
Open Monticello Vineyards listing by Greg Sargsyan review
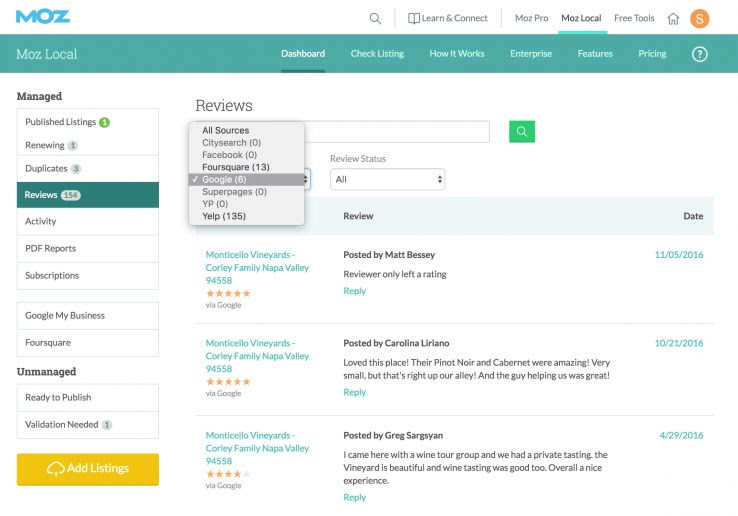pyautogui.click(x=257, y=448)
